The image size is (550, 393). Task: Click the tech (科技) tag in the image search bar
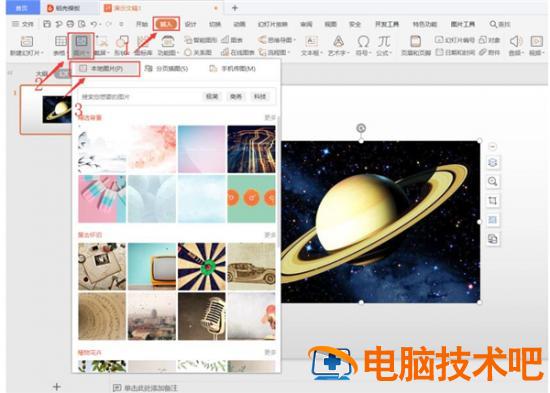click(260, 96)
